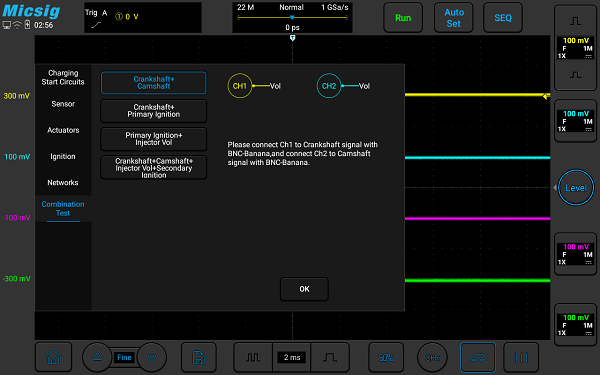Switch to the Sensor category

(63, 104)
